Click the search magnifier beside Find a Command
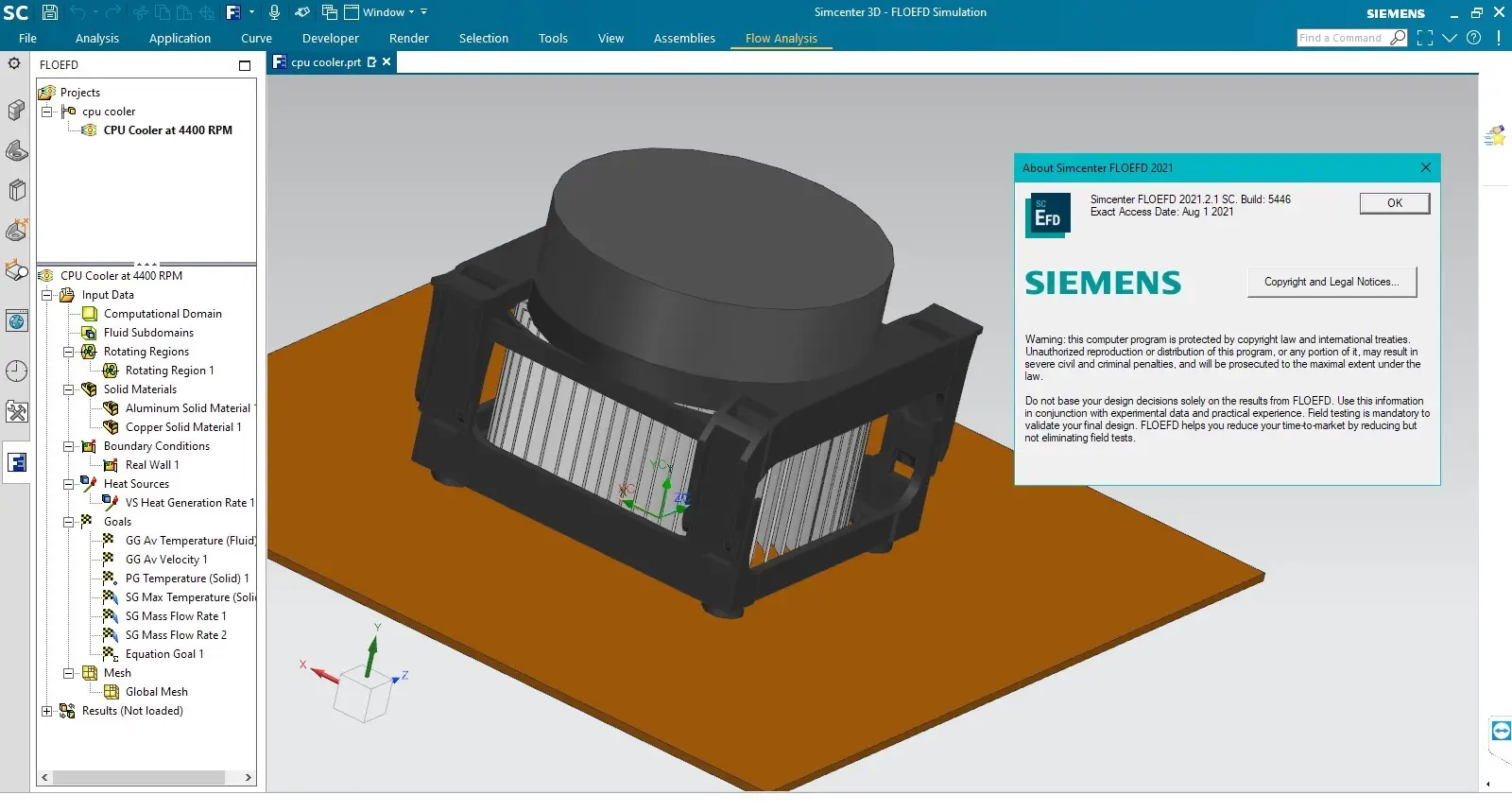 [x=1398, y=38]
